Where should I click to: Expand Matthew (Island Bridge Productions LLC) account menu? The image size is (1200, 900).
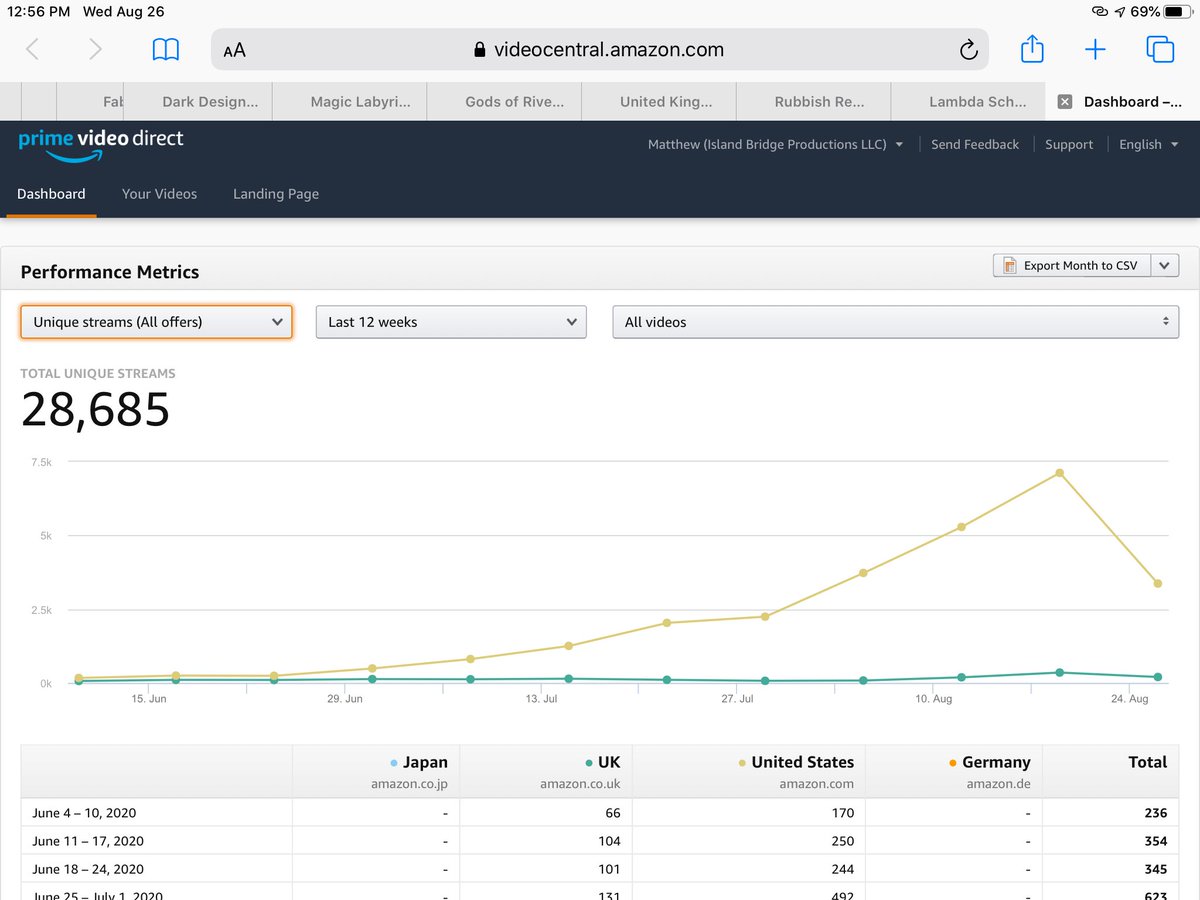pos(775,144)
